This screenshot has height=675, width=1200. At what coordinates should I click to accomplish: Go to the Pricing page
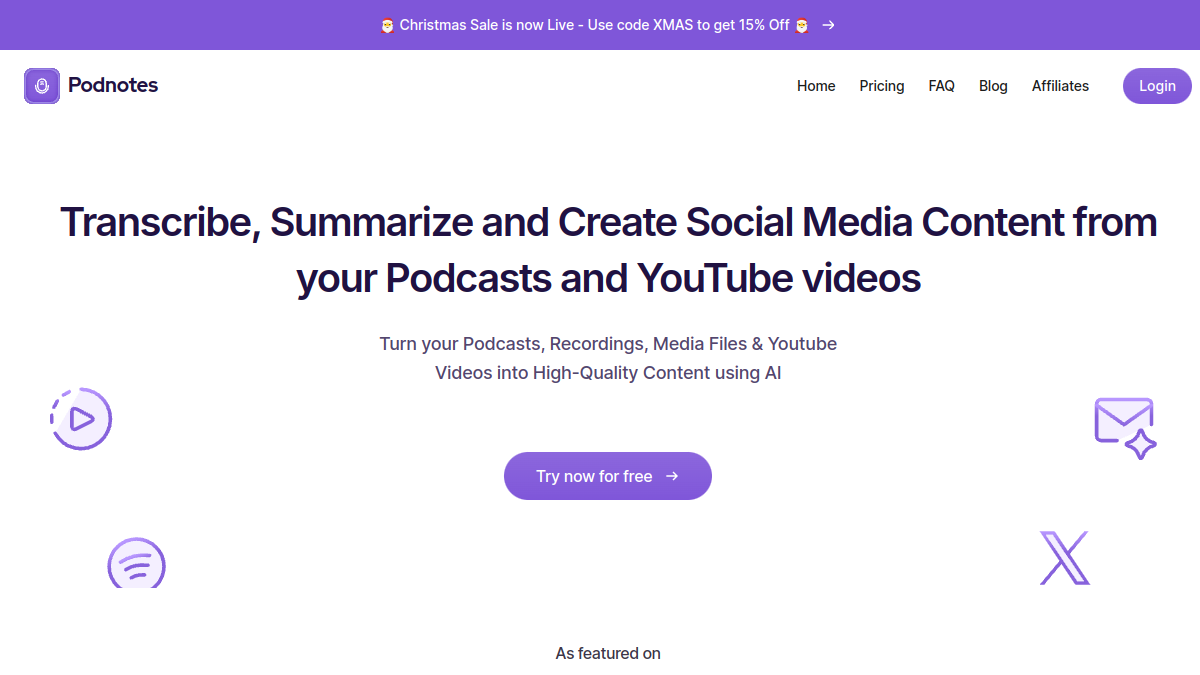pyautogui.click(x=882, y=86)
